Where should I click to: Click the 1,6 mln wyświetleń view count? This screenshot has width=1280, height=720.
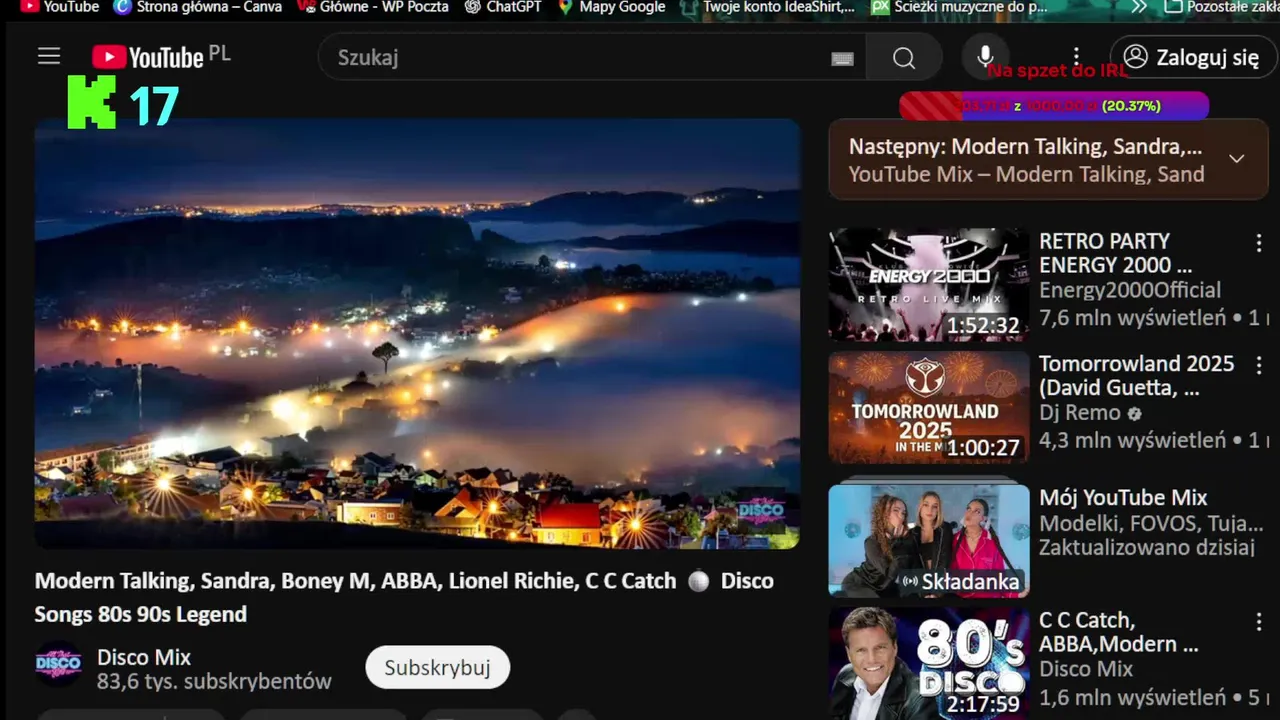coord(1132,697)
